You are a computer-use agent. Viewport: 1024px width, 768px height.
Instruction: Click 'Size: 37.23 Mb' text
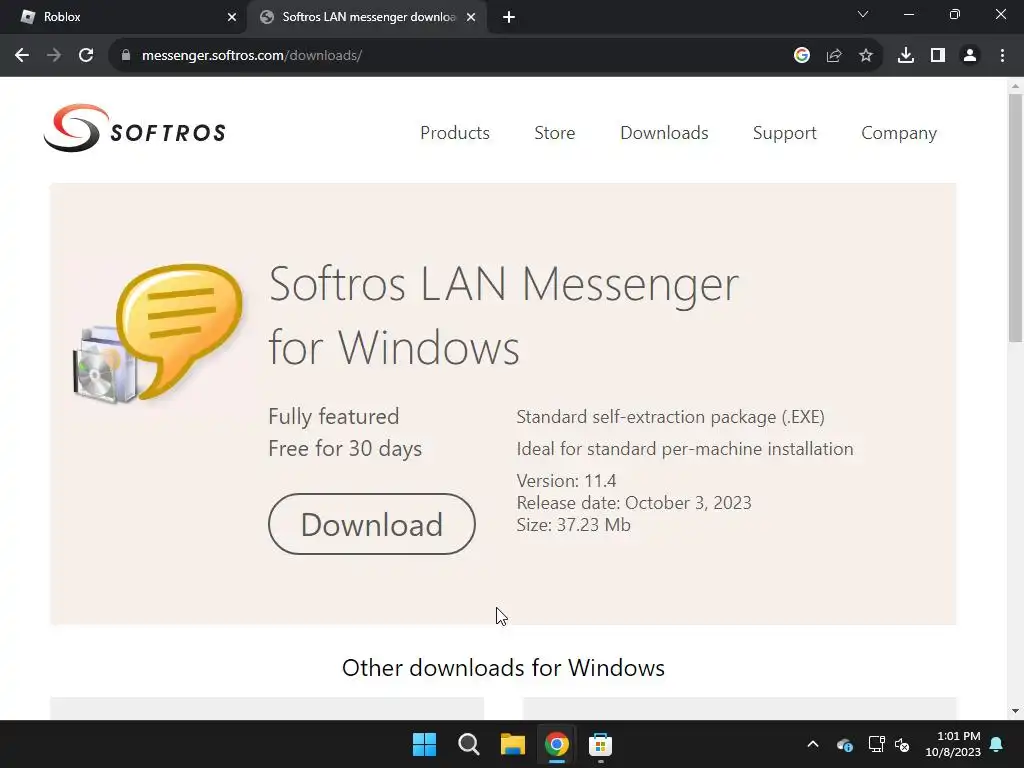click(573, 525)
